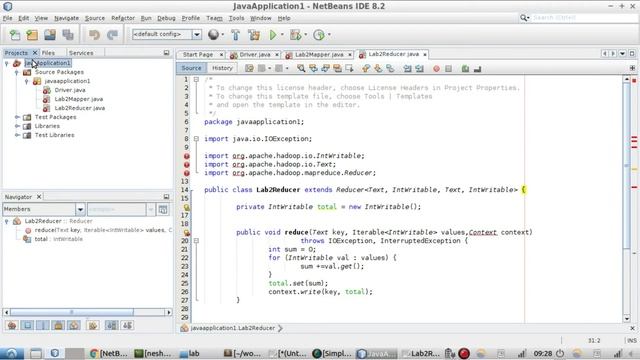The width and height of the screenshot is (640, 360).
Task: Collapse the code fold at line 20
Action: click(x=196, y=241)
